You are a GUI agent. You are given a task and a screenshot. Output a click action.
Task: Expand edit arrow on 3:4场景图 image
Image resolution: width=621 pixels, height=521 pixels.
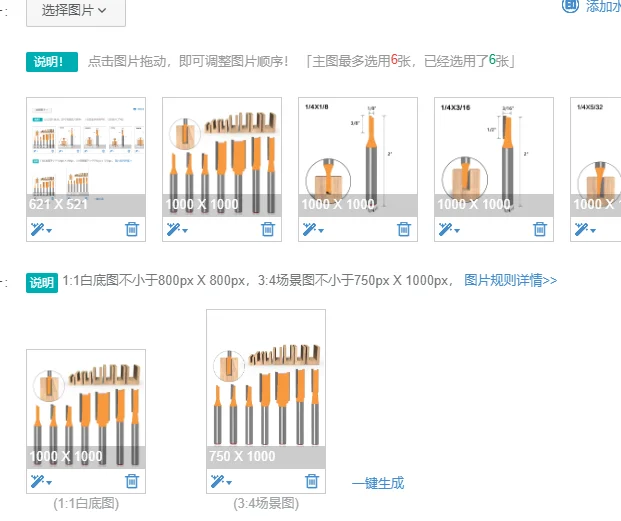click(229, 483)
